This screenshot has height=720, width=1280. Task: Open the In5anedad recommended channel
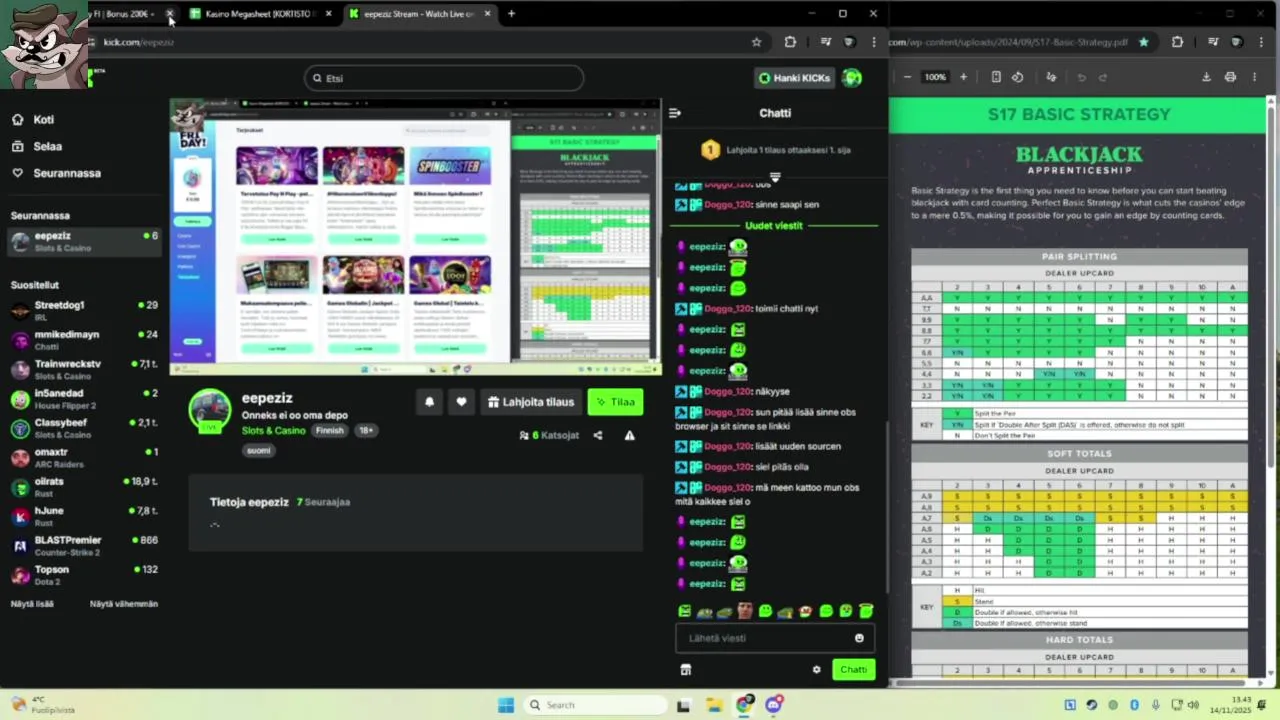point(84,399)
